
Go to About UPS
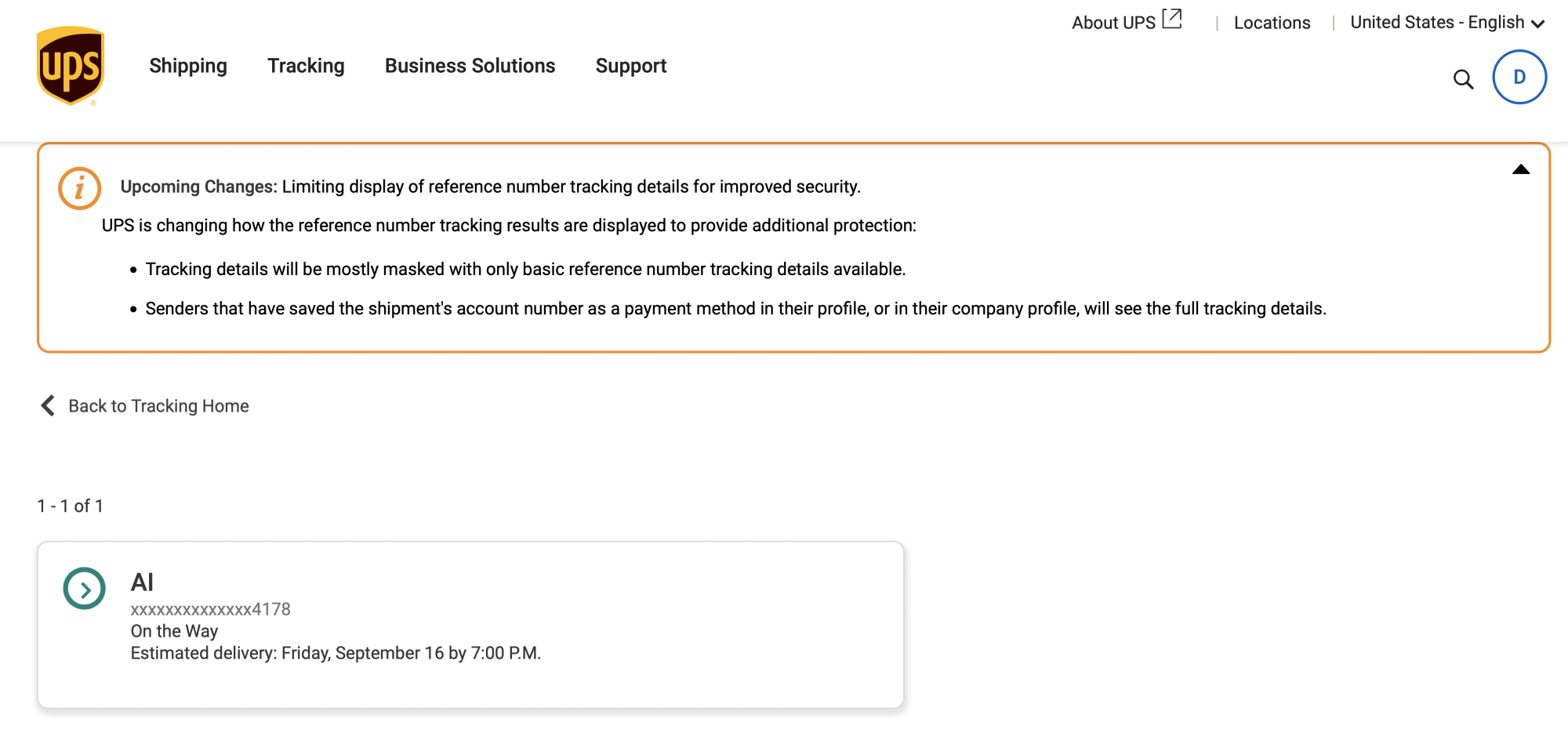point(1113,23)
